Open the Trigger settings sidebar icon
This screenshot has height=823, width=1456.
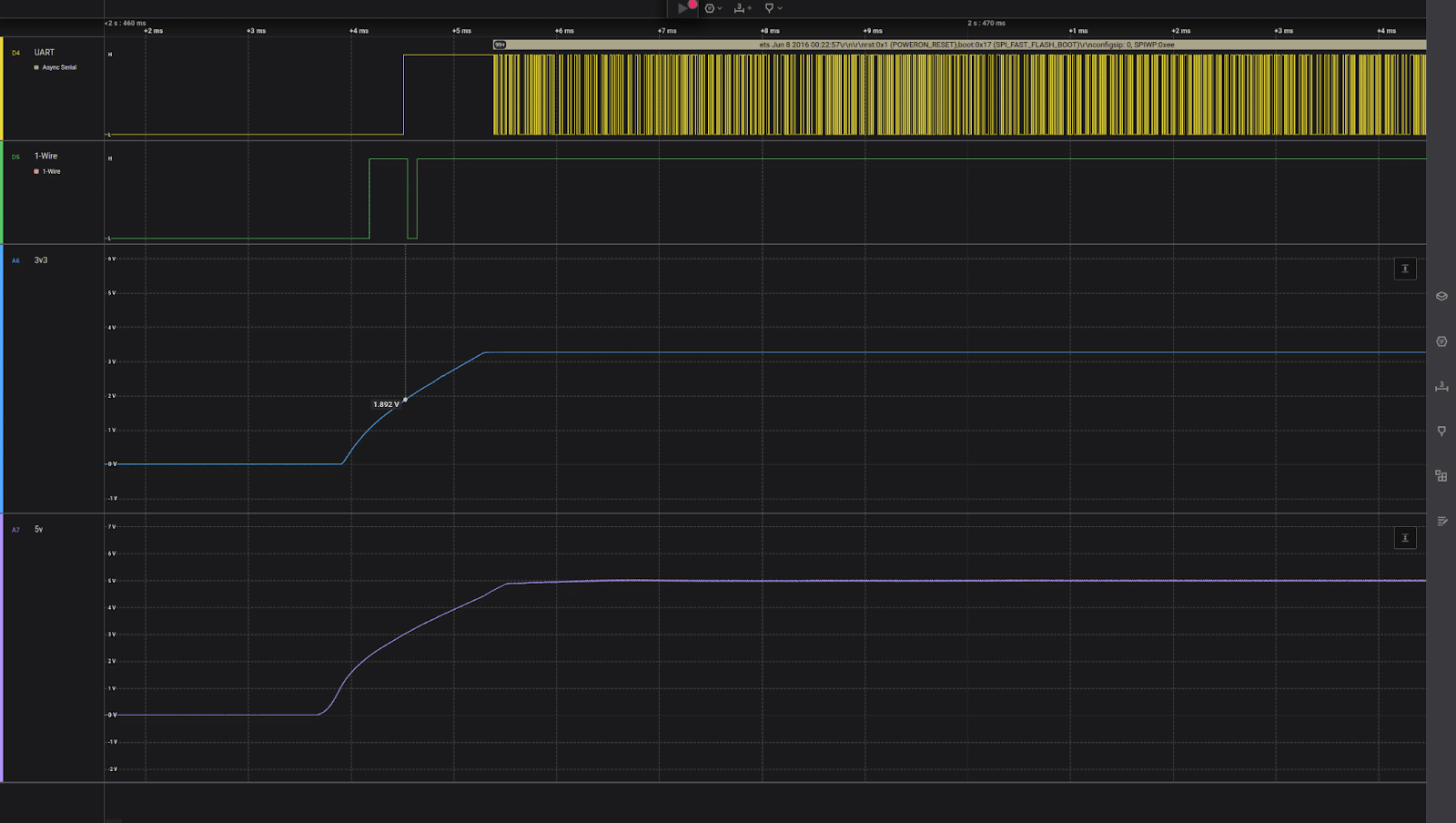(x=1441, y=431)
